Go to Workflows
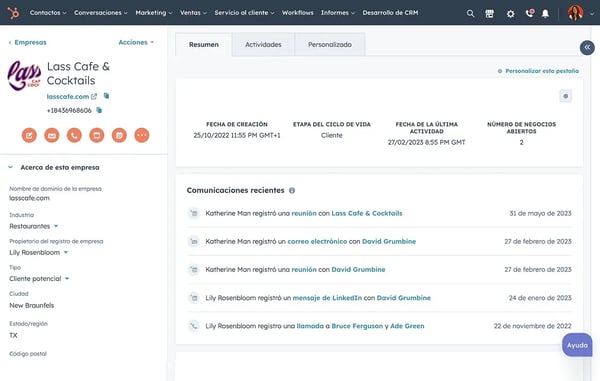600x381 pixels. coord(298,13)
